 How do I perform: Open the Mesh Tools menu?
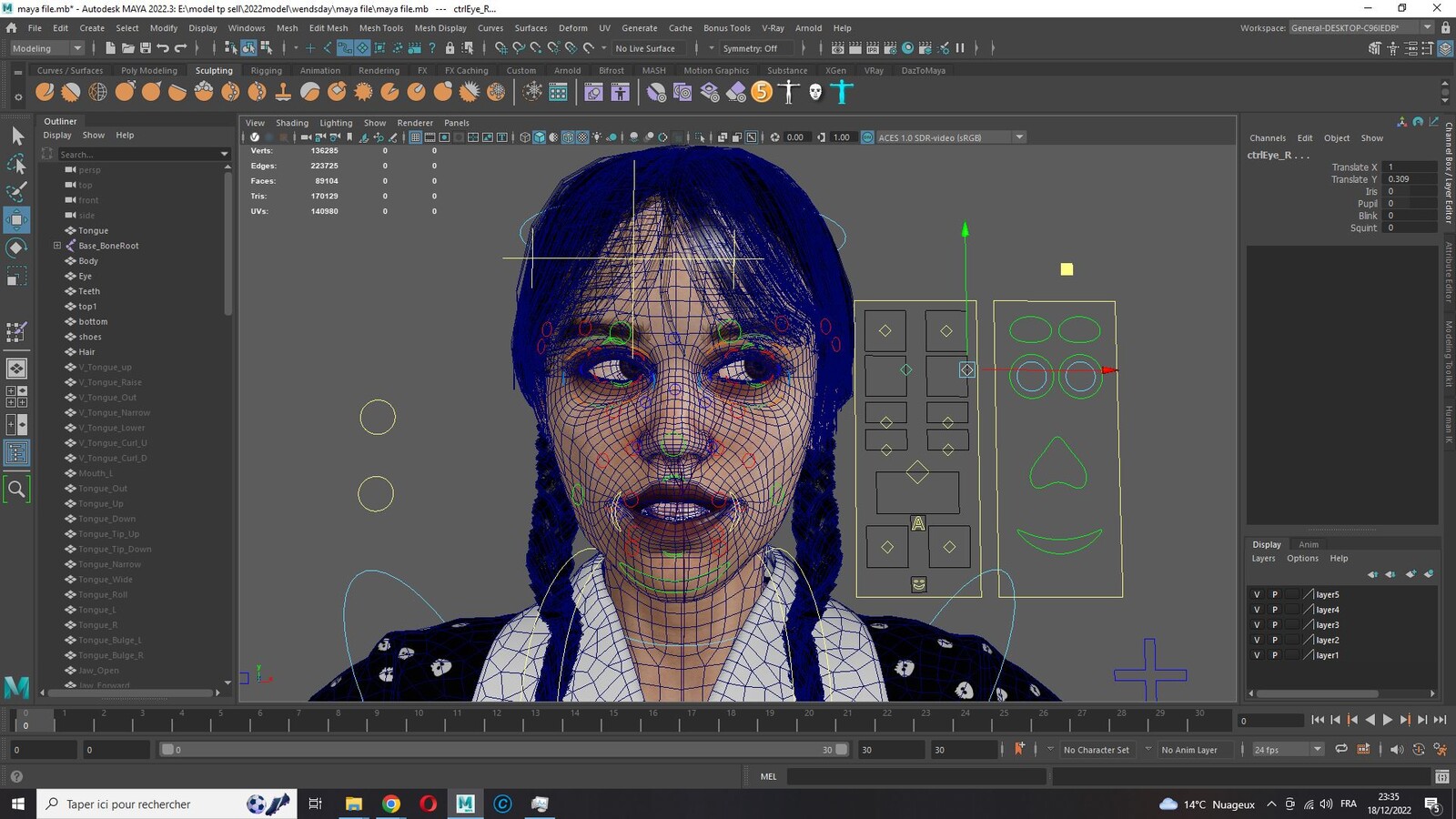[380, 28]
